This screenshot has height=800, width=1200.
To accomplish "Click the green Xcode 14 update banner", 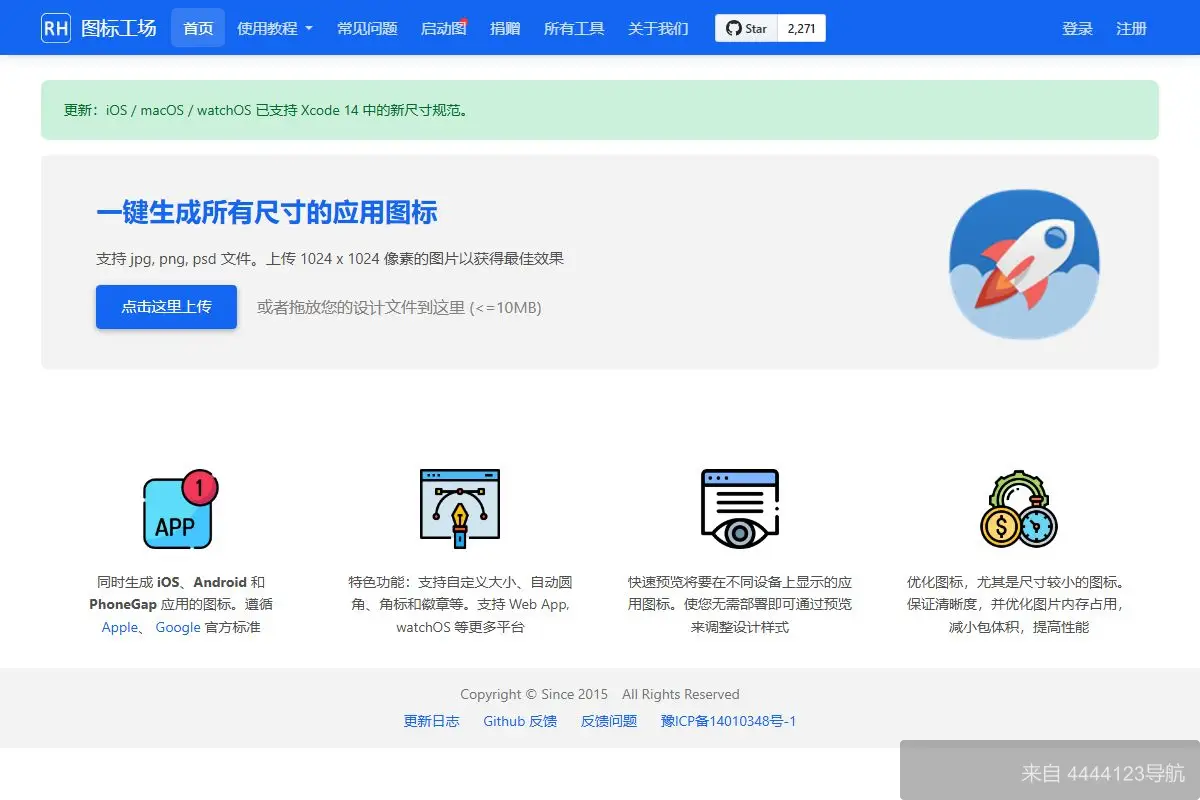I will [600, 111].
